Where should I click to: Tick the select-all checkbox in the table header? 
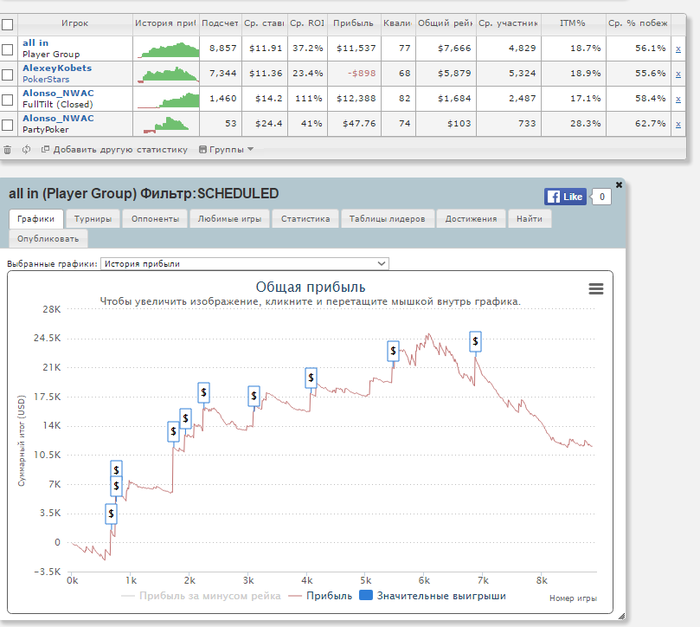7,25
